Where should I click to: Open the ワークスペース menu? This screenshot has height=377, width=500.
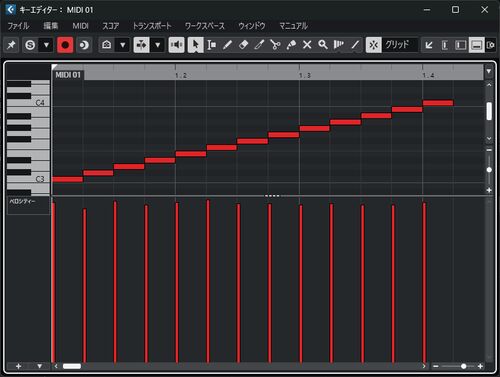tap(205, 26)
